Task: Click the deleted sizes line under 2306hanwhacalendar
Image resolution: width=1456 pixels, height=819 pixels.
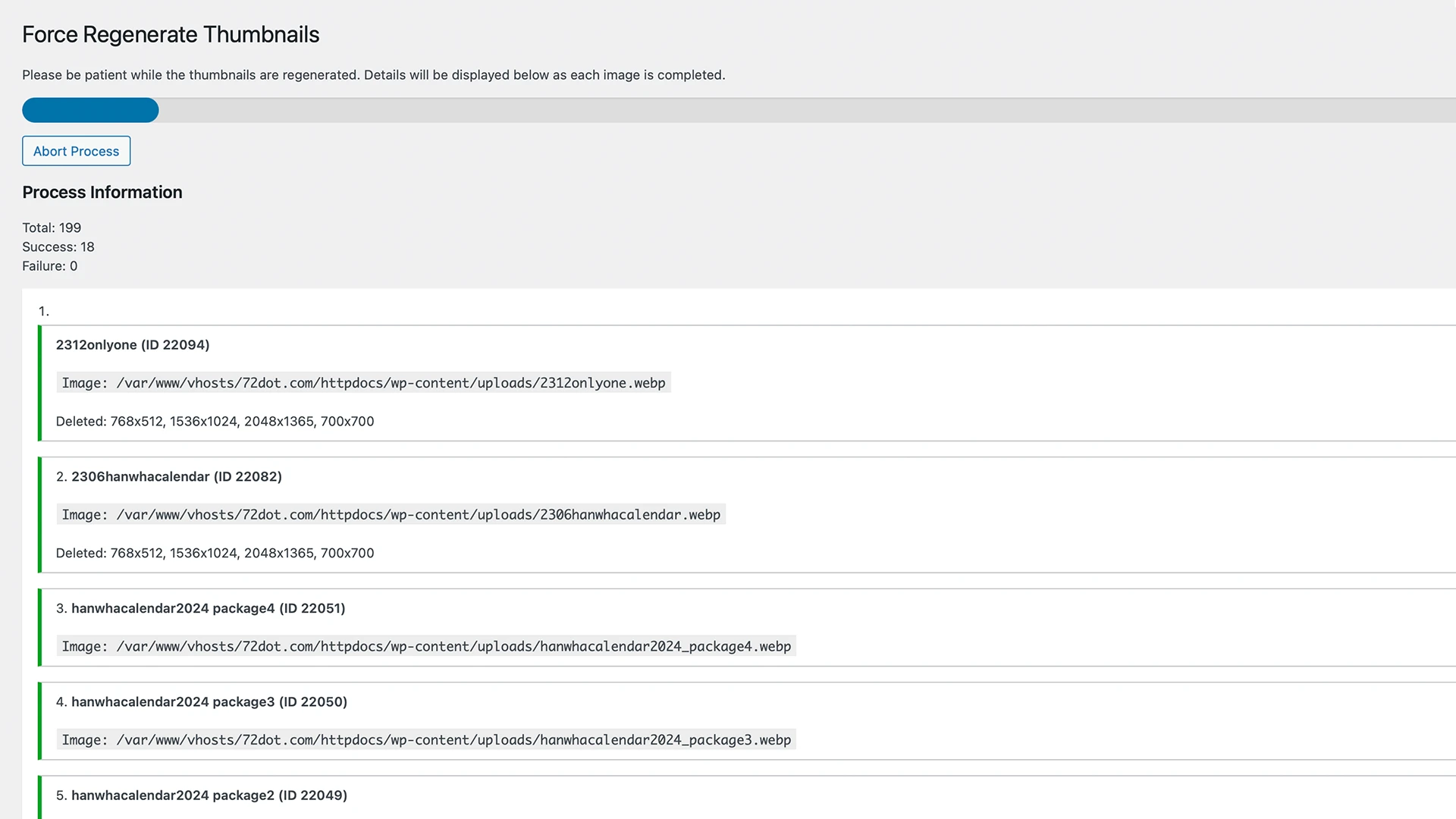Action: (215, 554)
